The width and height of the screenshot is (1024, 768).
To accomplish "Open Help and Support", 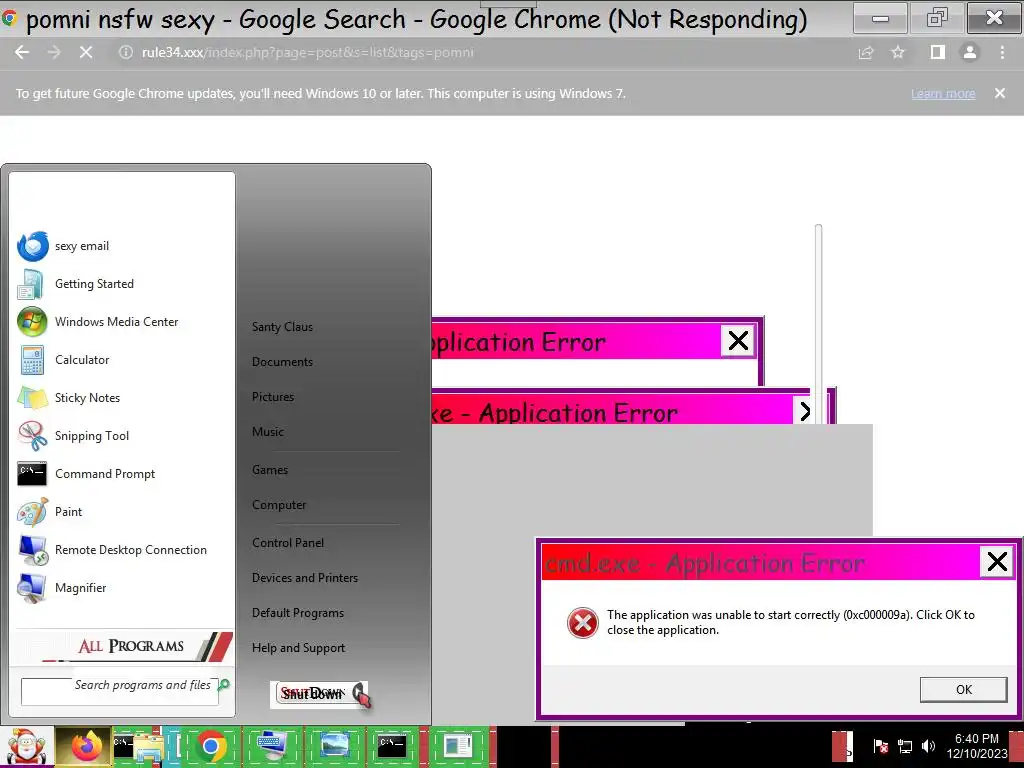I will [298, 648].
